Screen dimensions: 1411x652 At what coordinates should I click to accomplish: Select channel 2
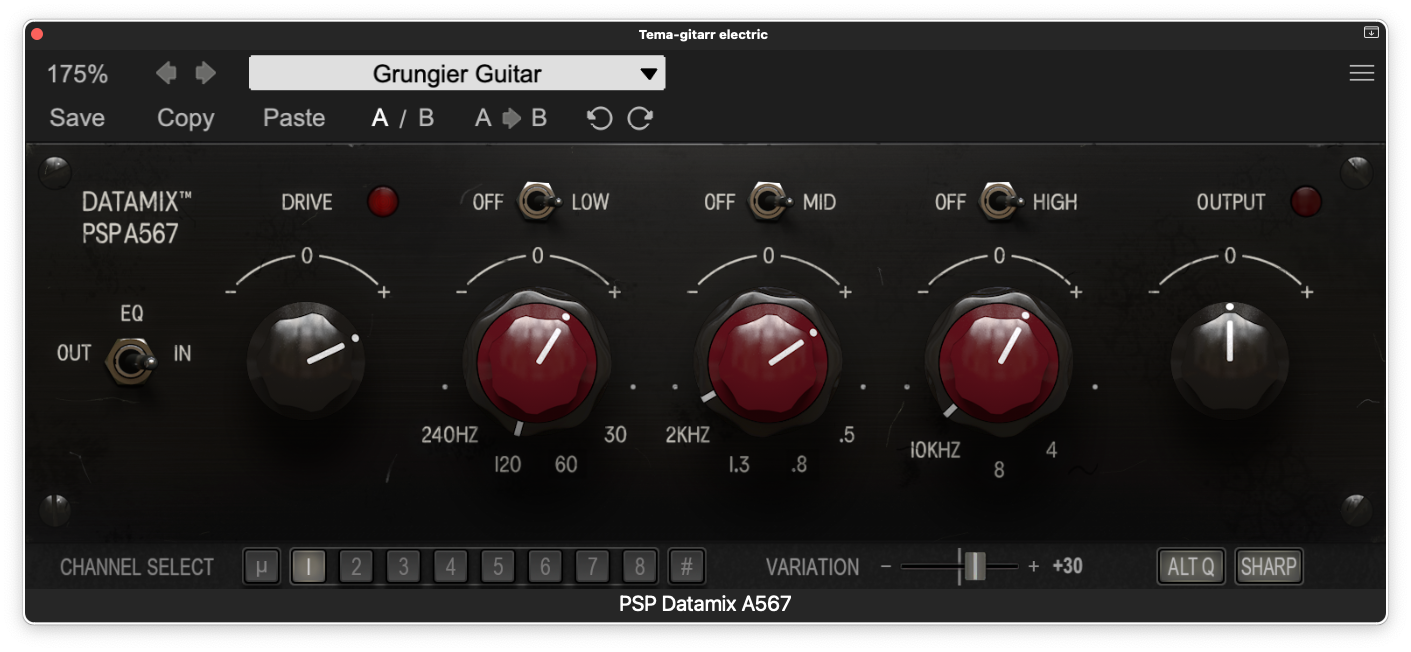[356, 567]
